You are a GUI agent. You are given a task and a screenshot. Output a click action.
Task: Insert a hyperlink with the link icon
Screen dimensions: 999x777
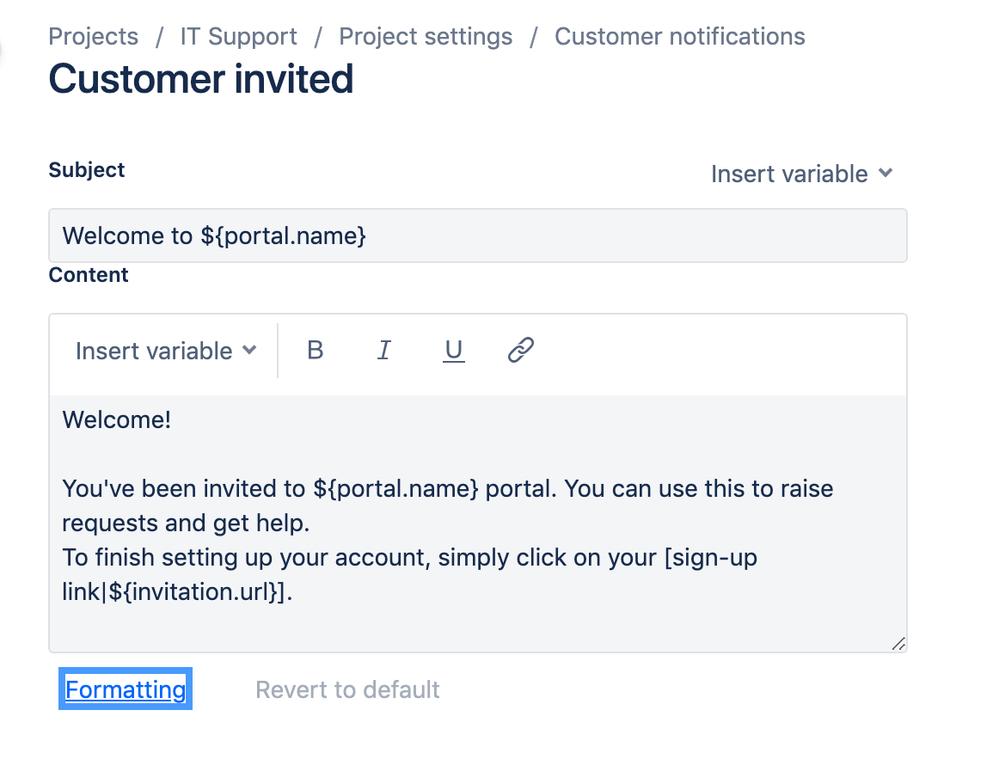point(520,350)
